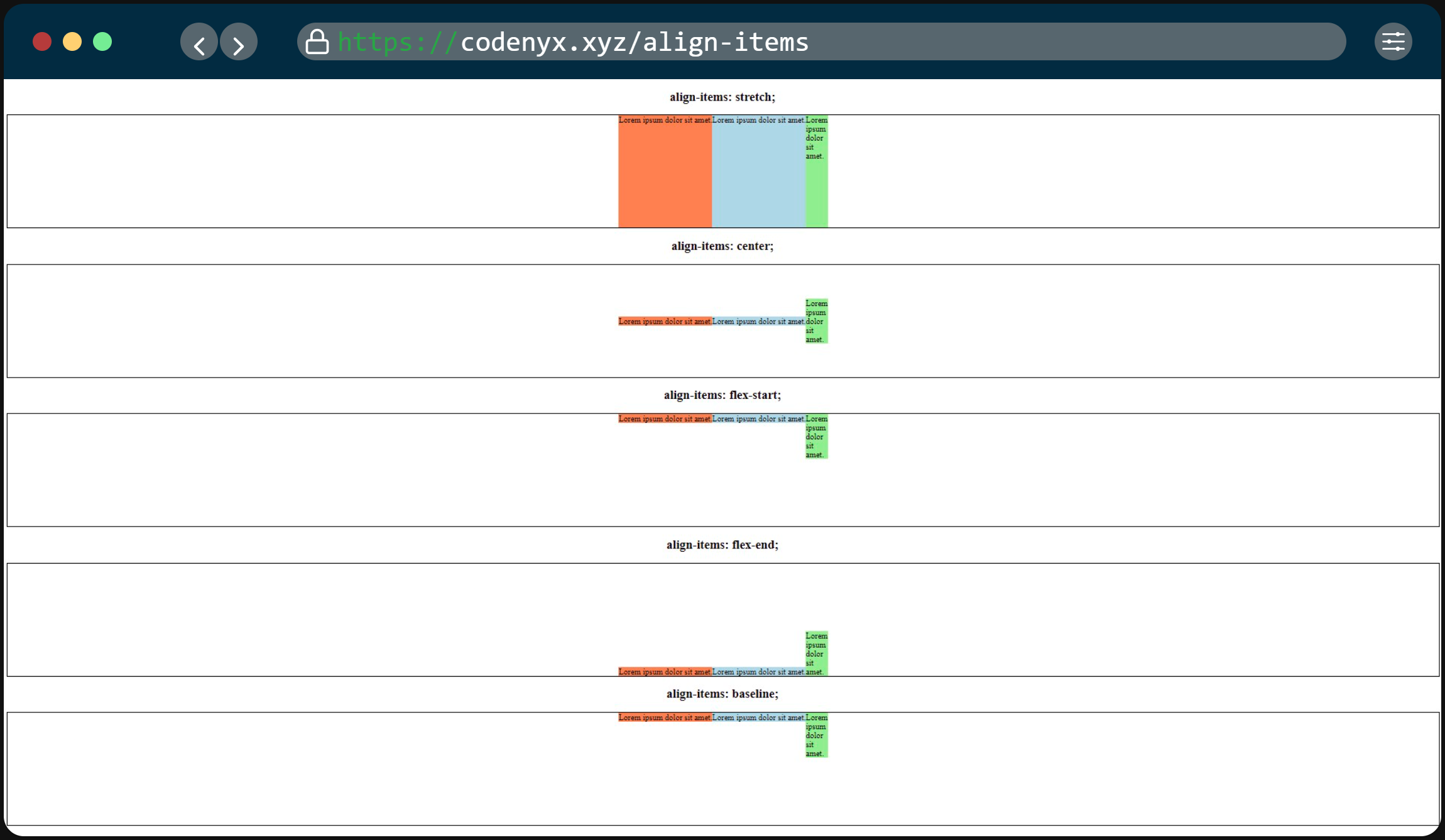Image resolution: width=1445 pixels, height=840 pixels.
Task: Click the red close window dot
Action: click(42, 42)
